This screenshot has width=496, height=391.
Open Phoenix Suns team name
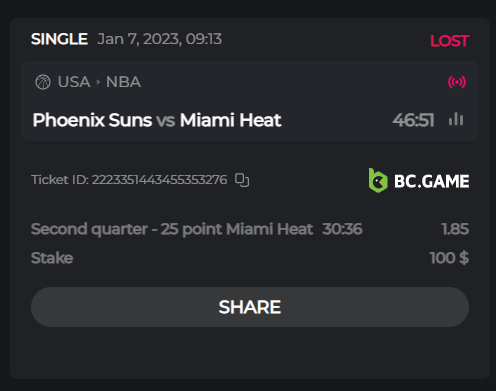(92, 120)
